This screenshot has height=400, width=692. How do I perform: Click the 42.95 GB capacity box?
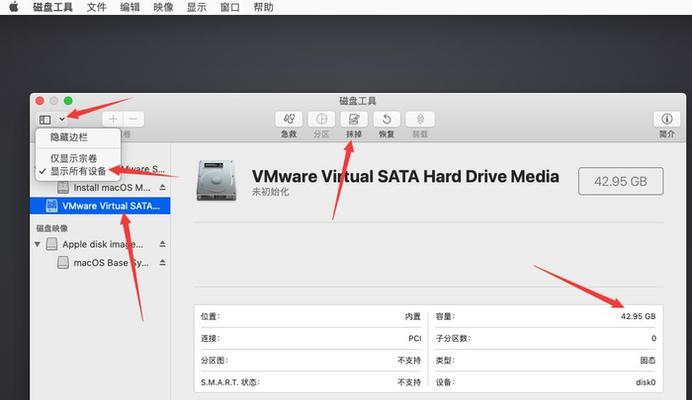pyautogui.click(x=621, y=181)
